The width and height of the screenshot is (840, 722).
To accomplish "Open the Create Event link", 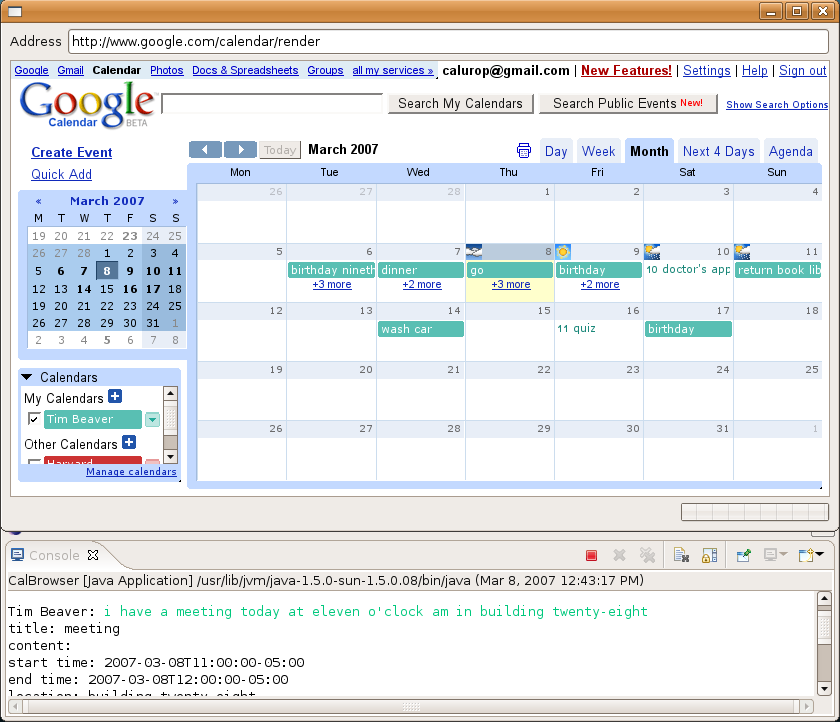I will point(72,153).
